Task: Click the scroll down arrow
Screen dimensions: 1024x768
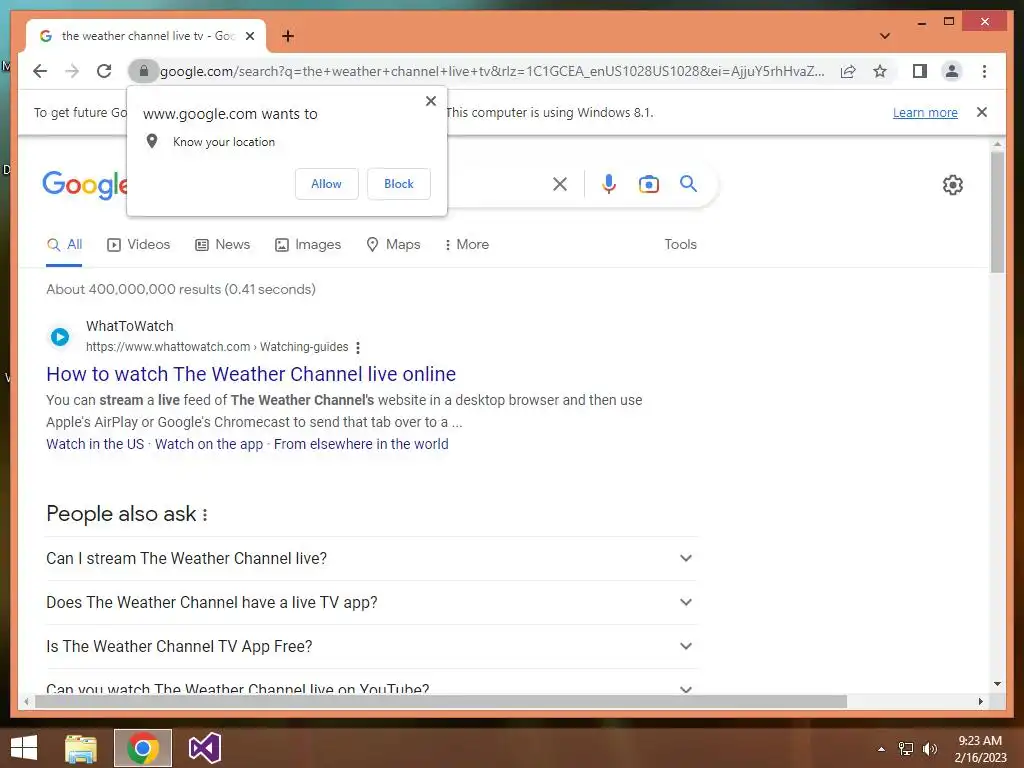Action: click(997, 684)
